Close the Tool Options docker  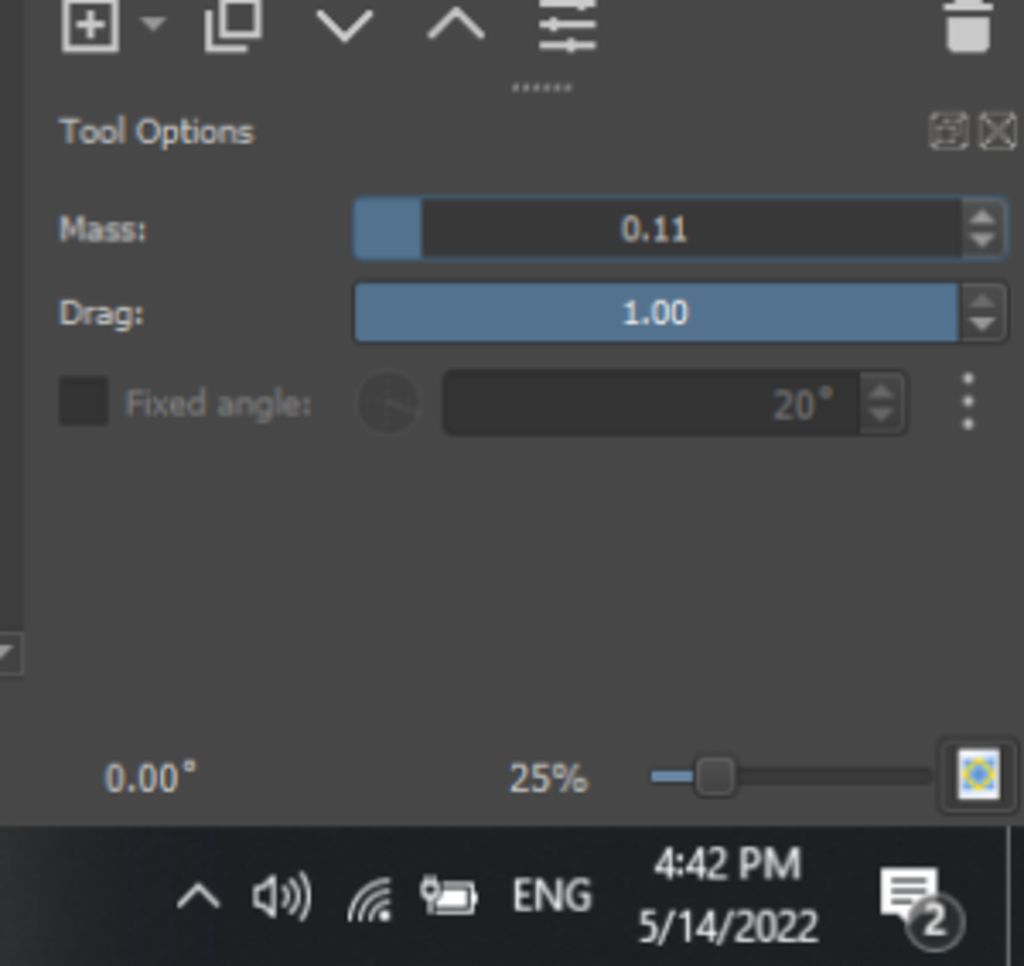pyautogui.click(x=997, y=131)
